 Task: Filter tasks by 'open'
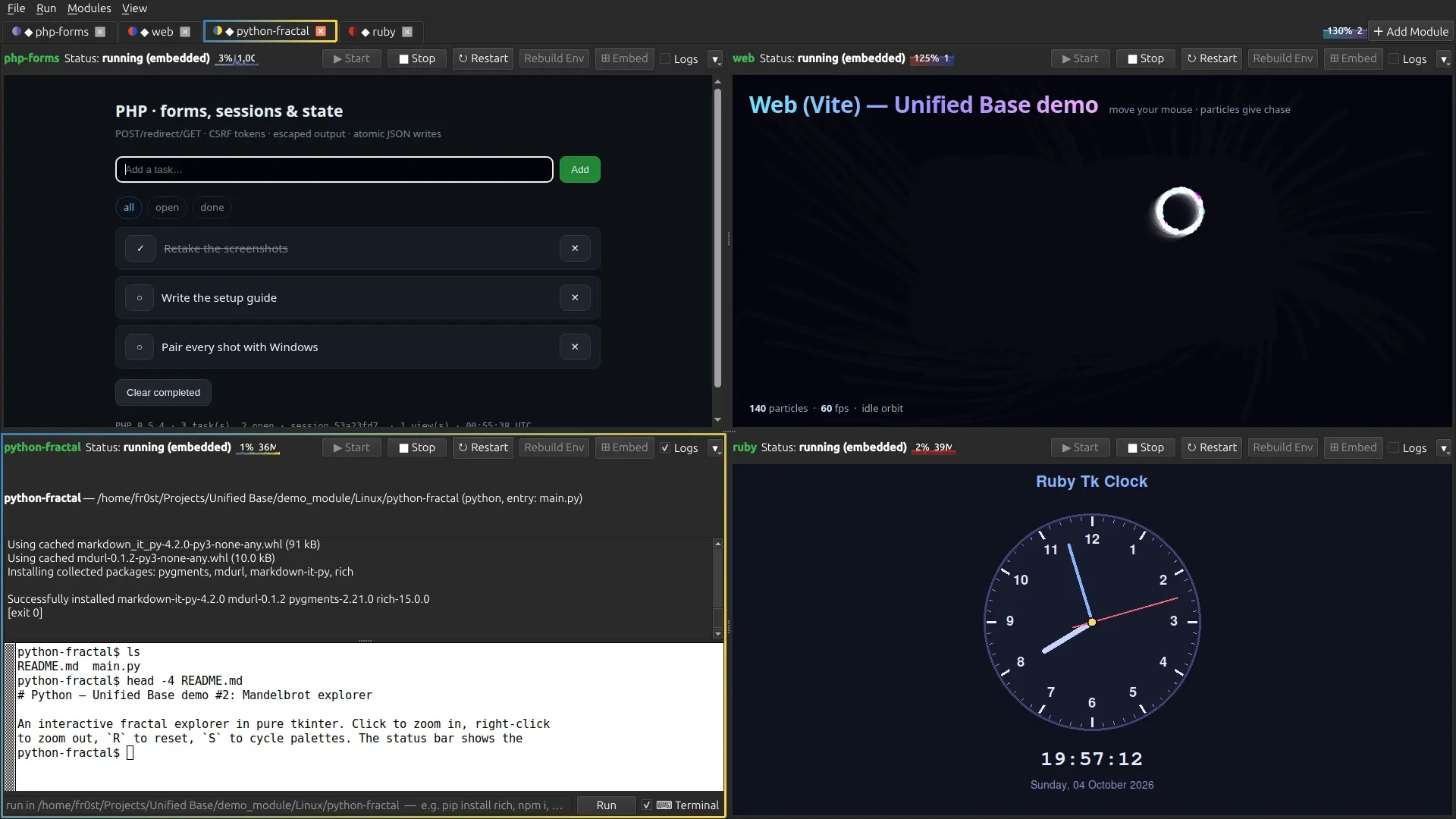(x=167, y=208)
